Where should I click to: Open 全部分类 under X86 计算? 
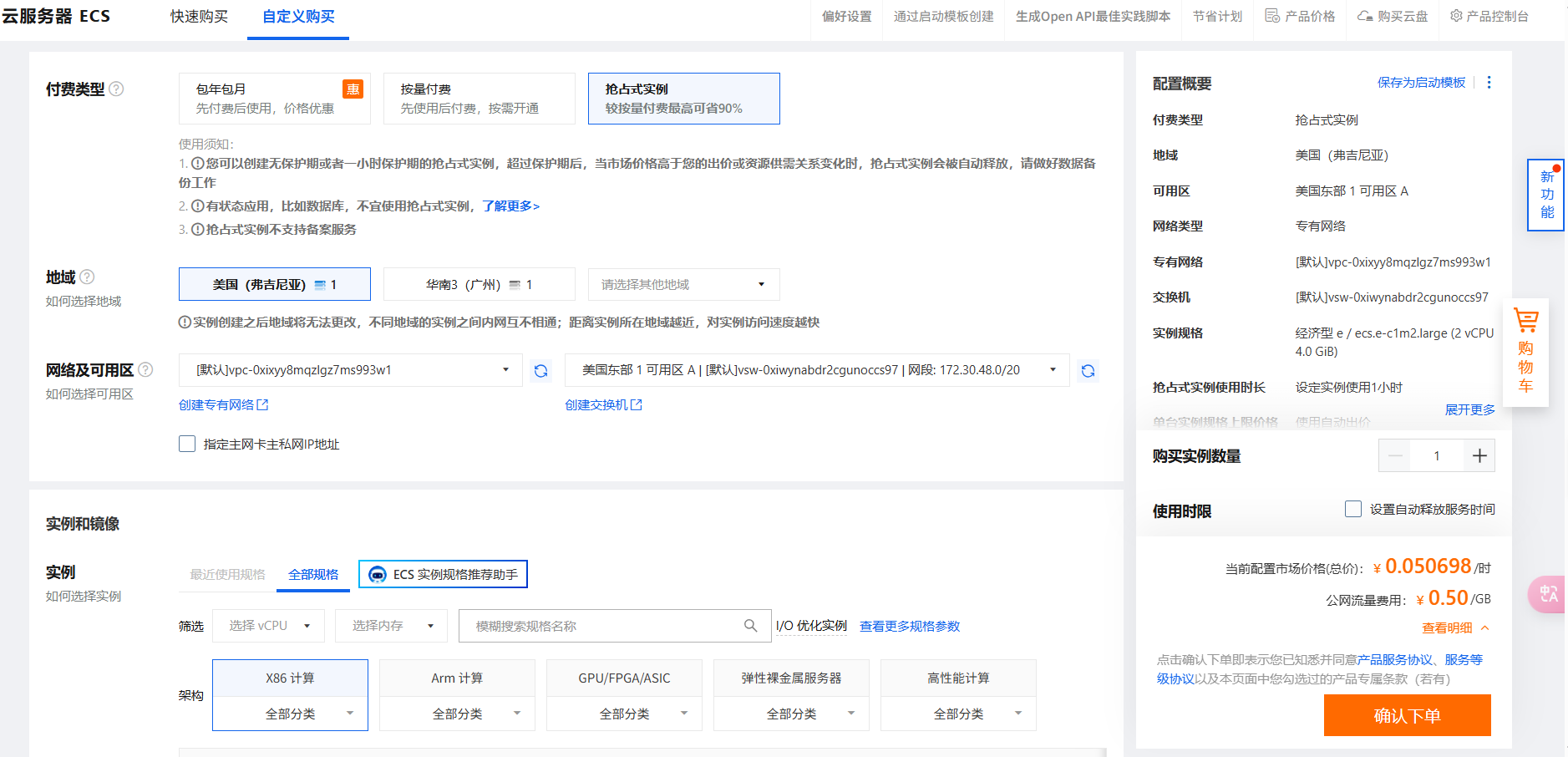click(290, 713)
